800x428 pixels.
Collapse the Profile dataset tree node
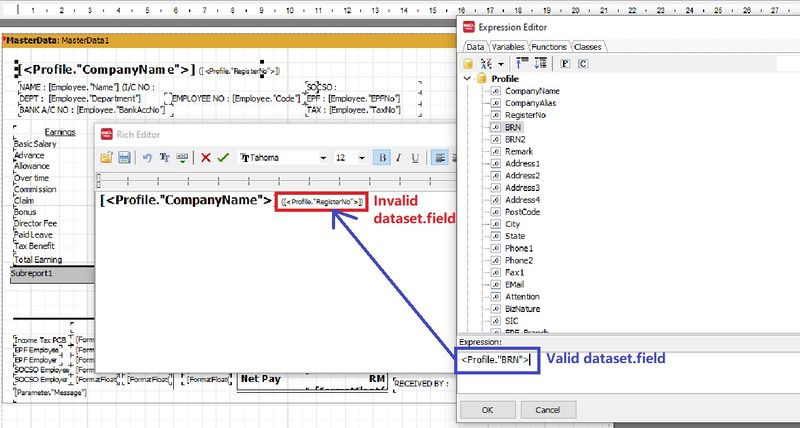click(x=467, y=79)
